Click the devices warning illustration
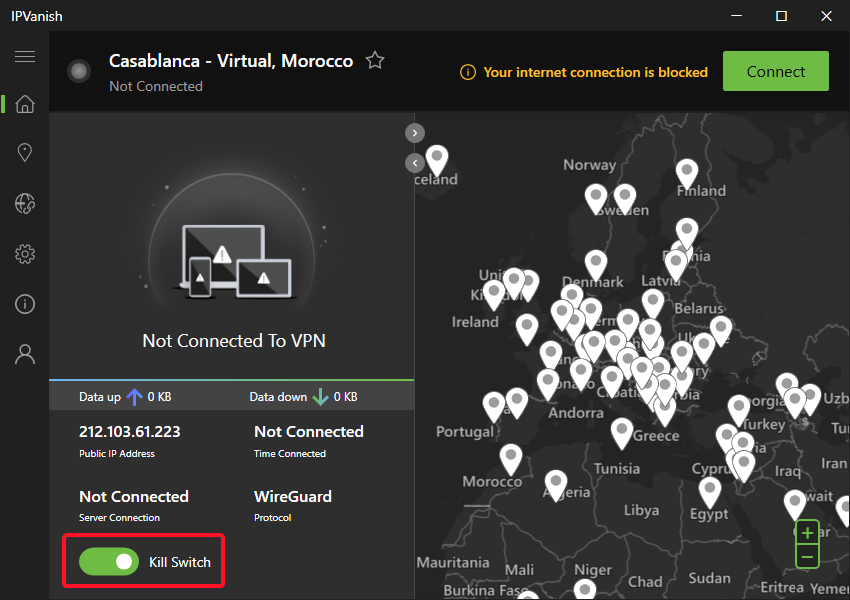The width and height of the screenshot is (850, 600). 235,261
